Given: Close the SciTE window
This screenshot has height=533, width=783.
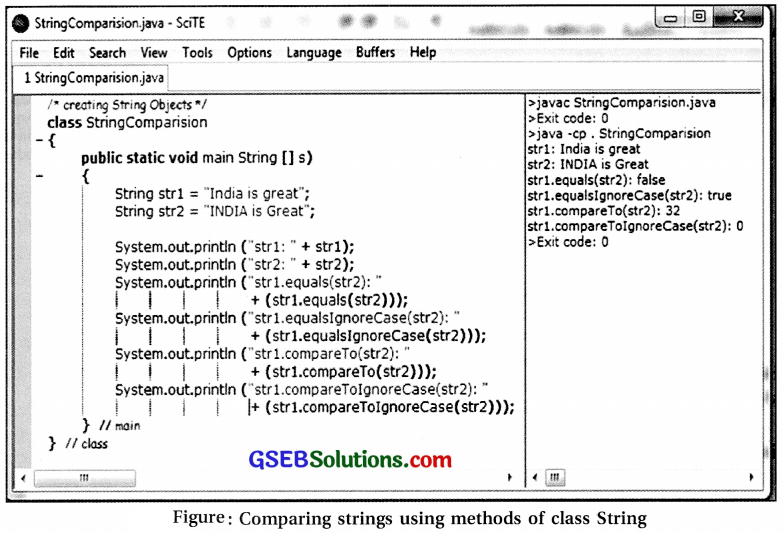Looking at the screenshot, I should pos(738,16).
